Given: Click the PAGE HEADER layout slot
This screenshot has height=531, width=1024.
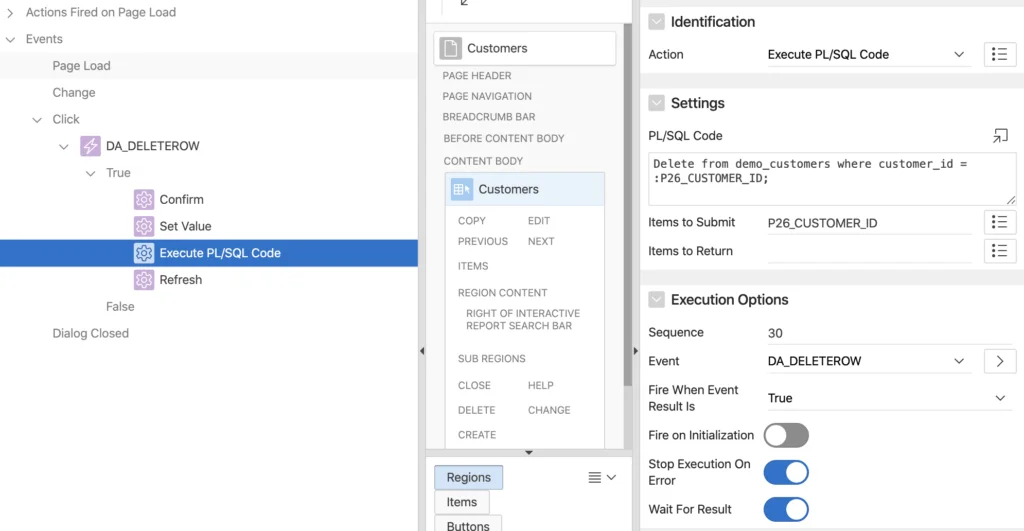Looking at the screenshot, I should point(477,76).
